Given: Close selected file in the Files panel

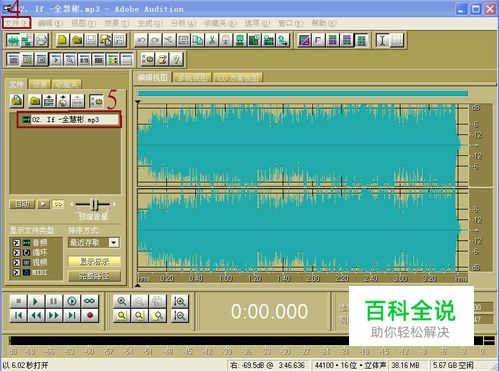Looking at the screenshot, I should point(35,101).
